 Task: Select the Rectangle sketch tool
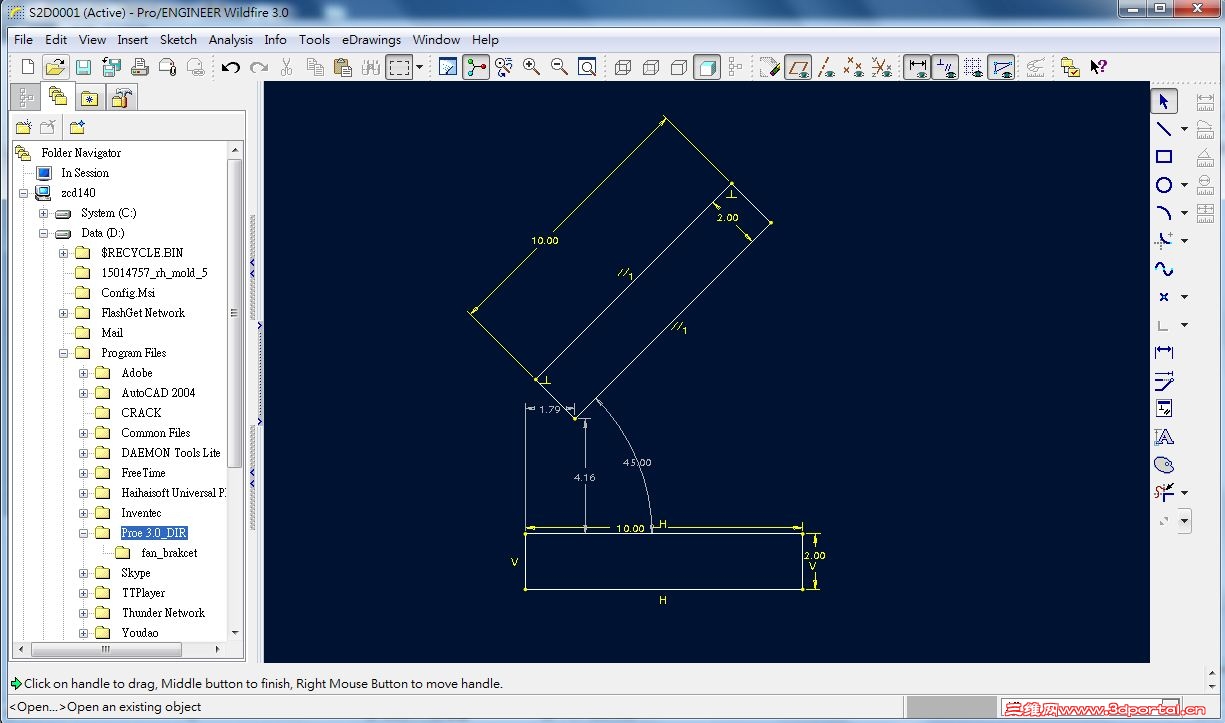(x=1164, y=157)
